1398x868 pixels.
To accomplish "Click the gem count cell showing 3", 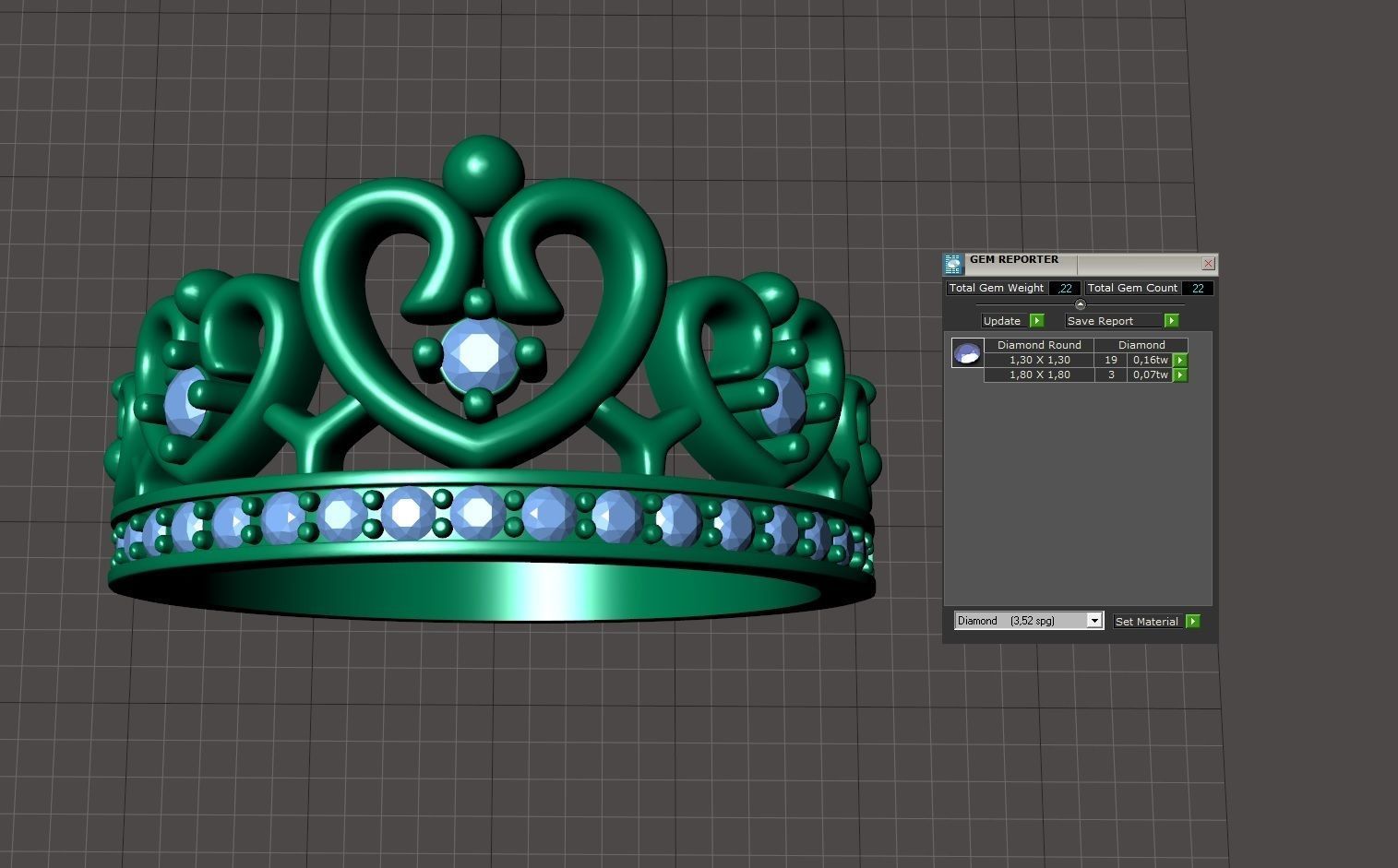I will 1111,375.
